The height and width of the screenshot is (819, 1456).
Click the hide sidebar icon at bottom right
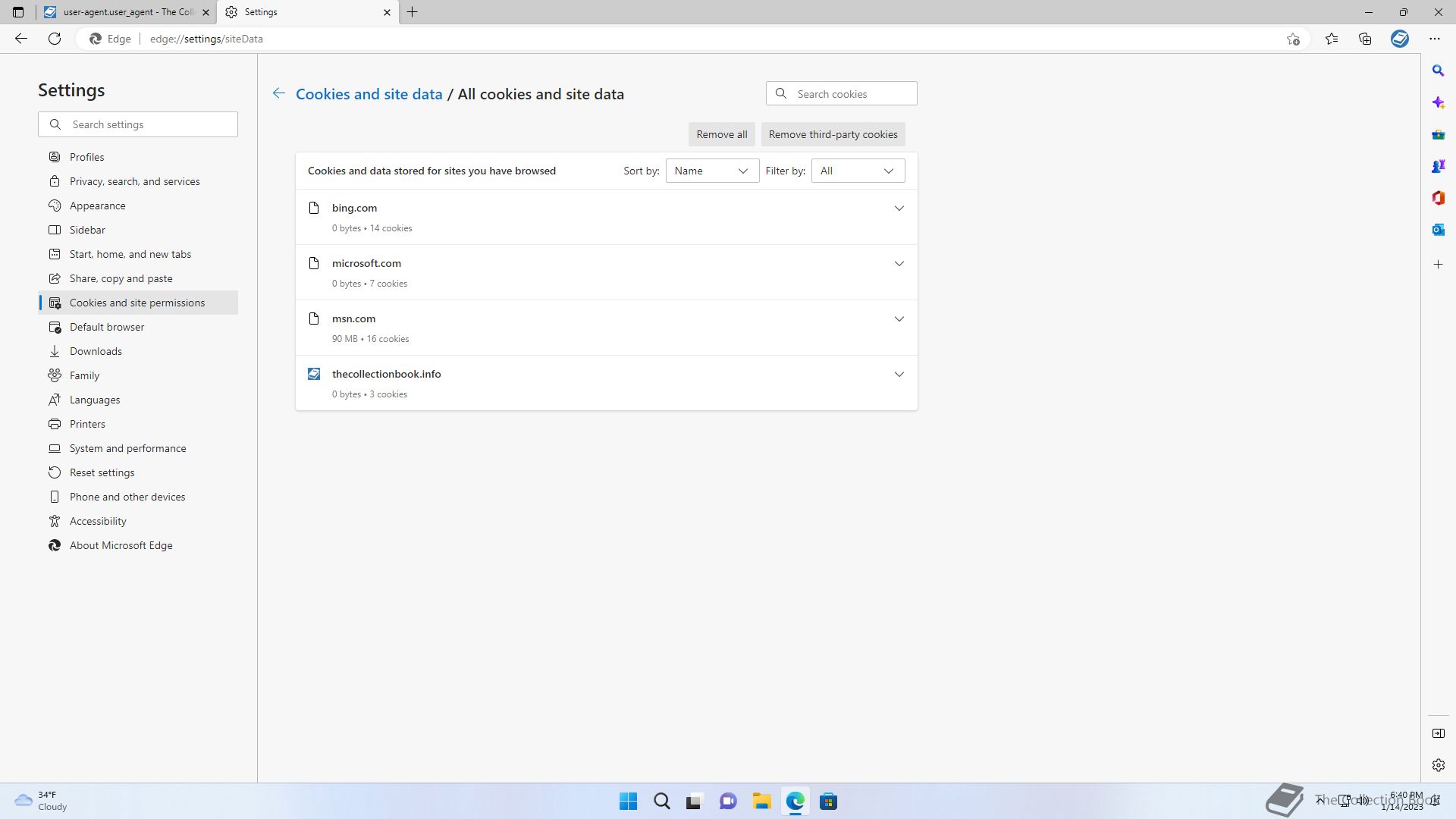(1438, 733)
